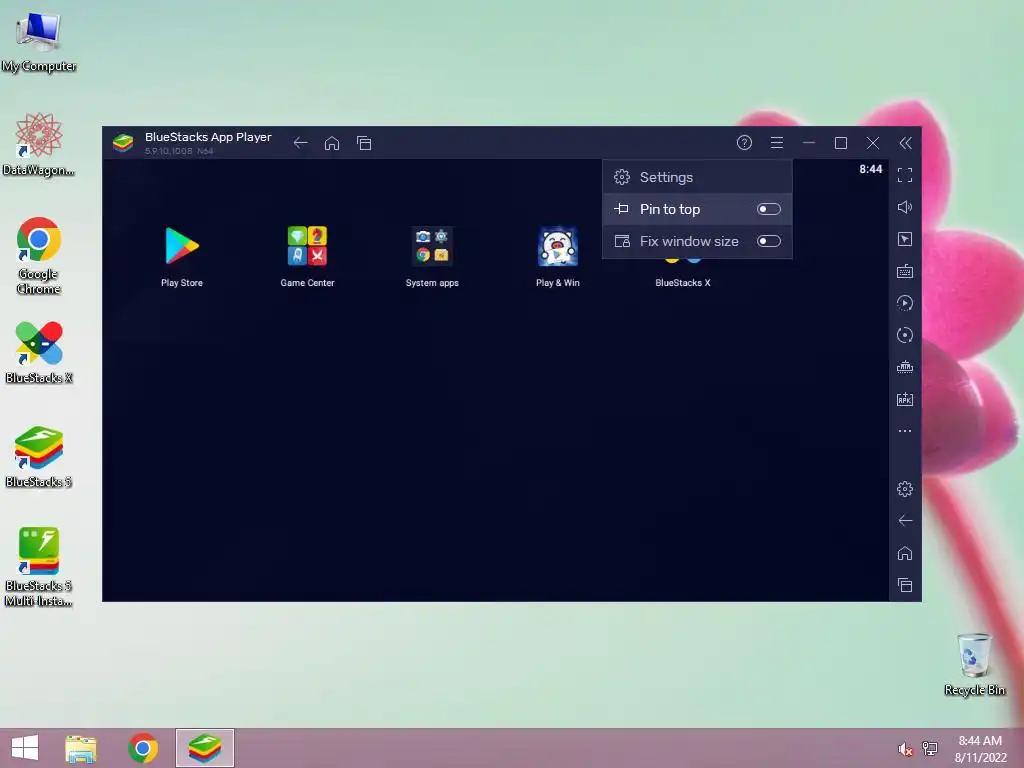Screen dimensions: 1024x768
Task: Expand more sidebar tools via three dots
Action: pyautogui.click(x=904, y=431)
